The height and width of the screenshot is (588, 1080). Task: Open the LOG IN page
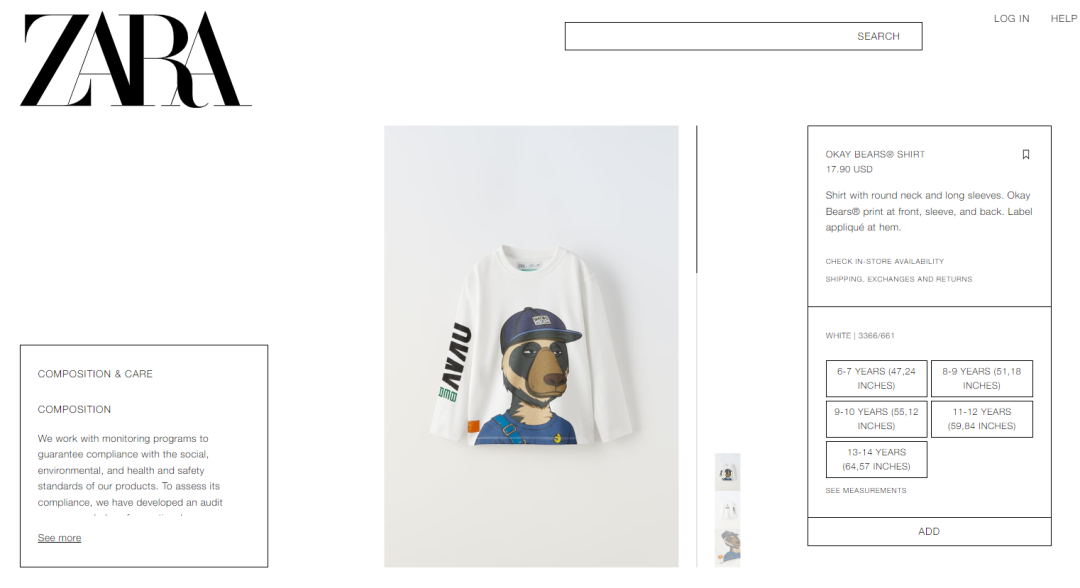1011,19
